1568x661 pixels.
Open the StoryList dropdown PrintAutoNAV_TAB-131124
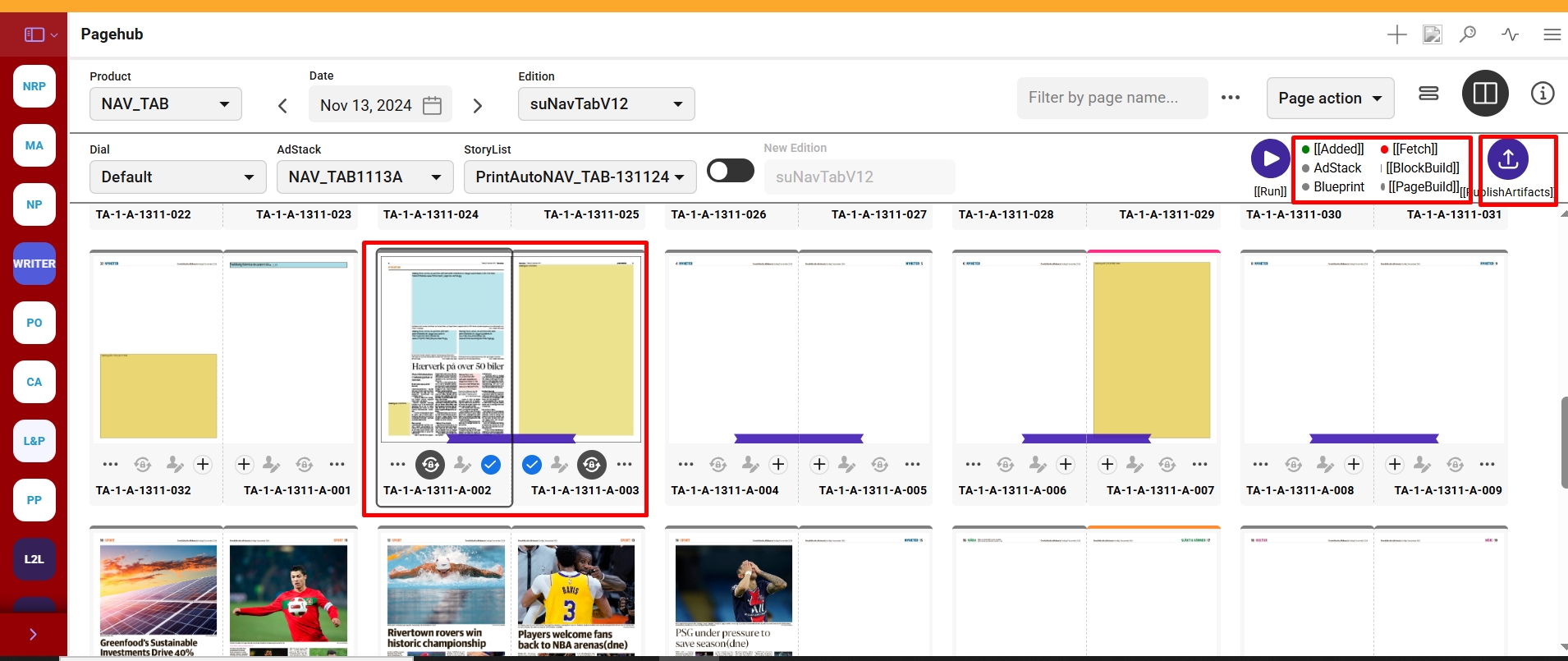[x=580, y=177]
